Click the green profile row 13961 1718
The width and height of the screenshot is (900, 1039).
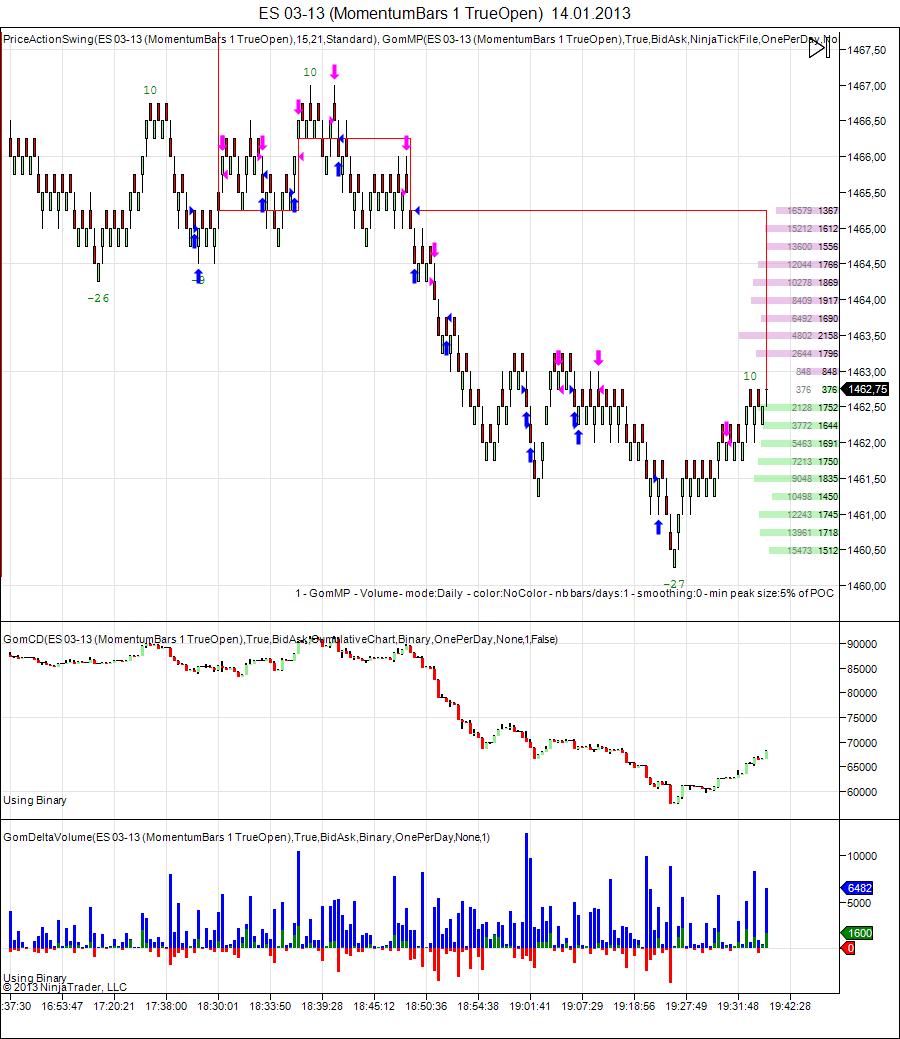click(x=799, y=532)
